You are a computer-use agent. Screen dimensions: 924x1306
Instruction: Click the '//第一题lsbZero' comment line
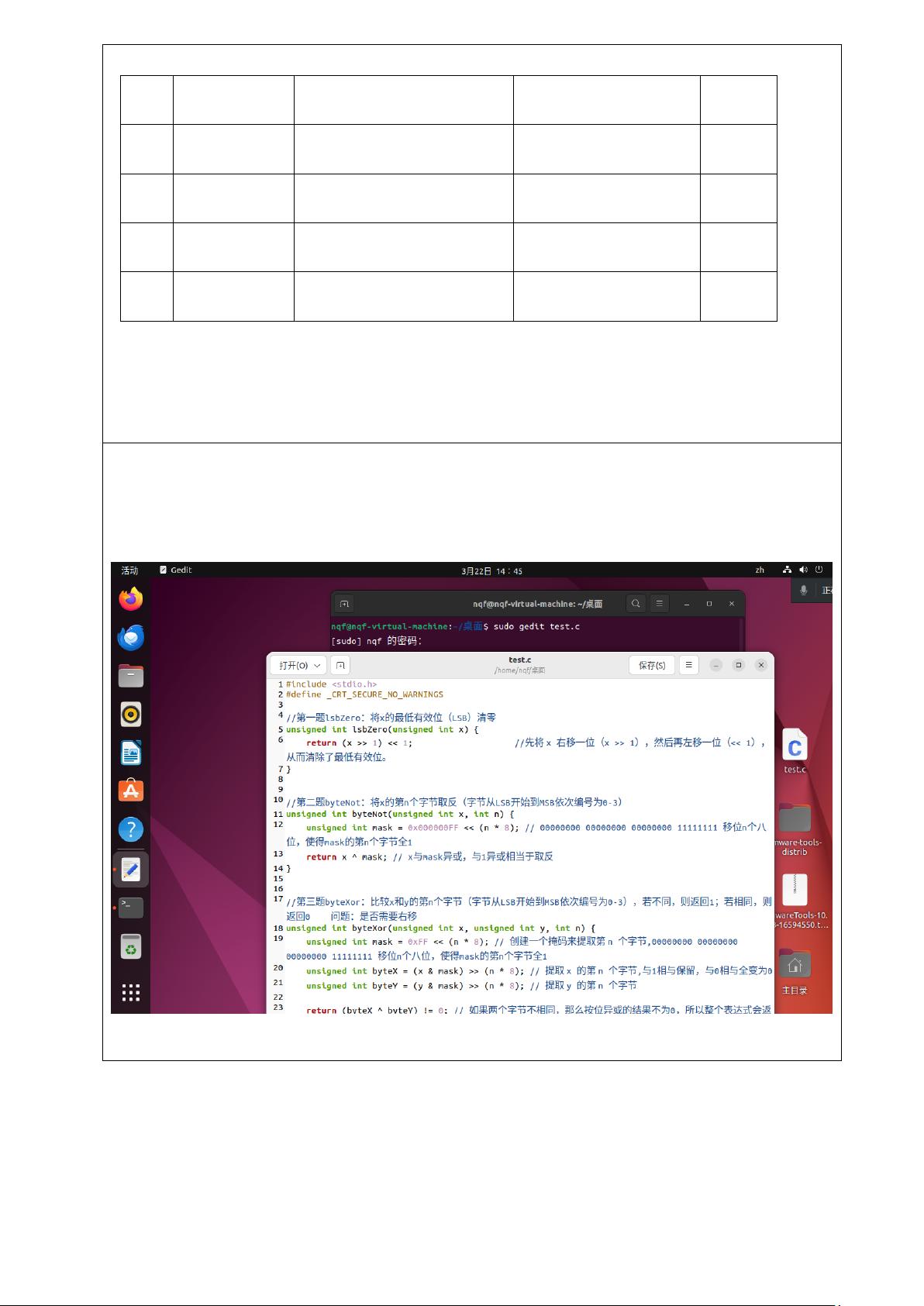391,718
